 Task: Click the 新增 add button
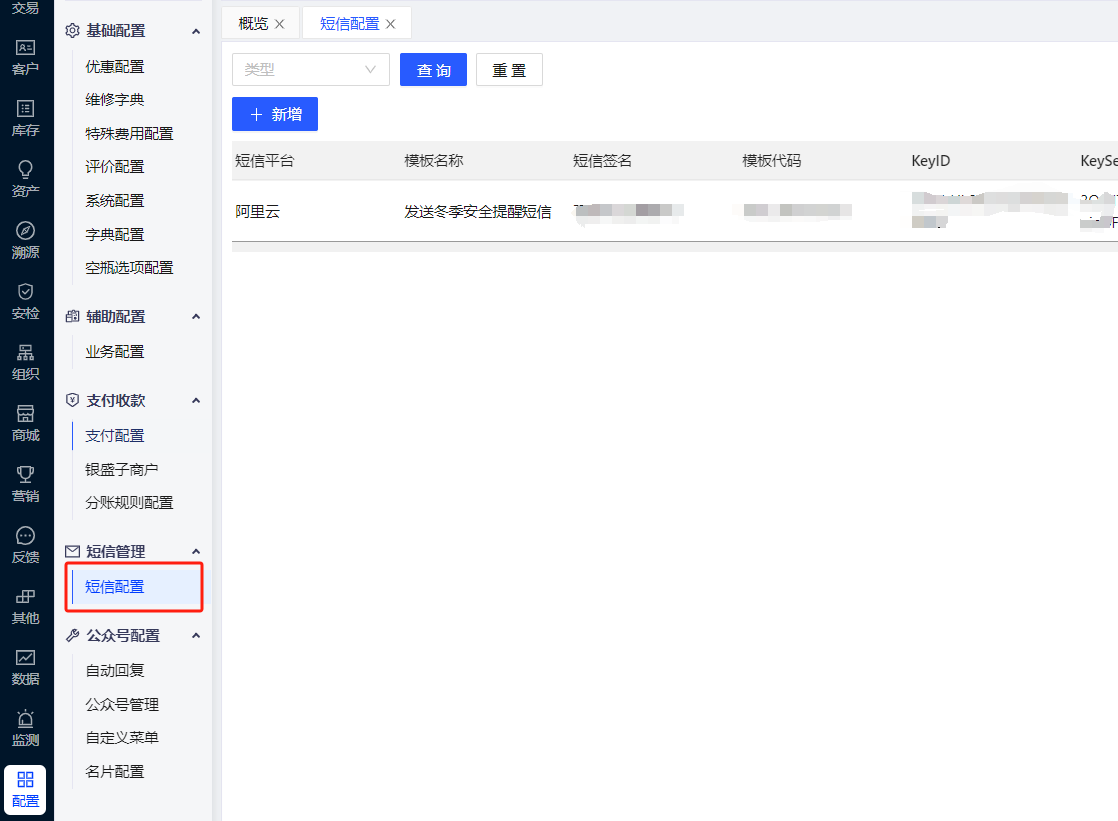coord(275,114)
